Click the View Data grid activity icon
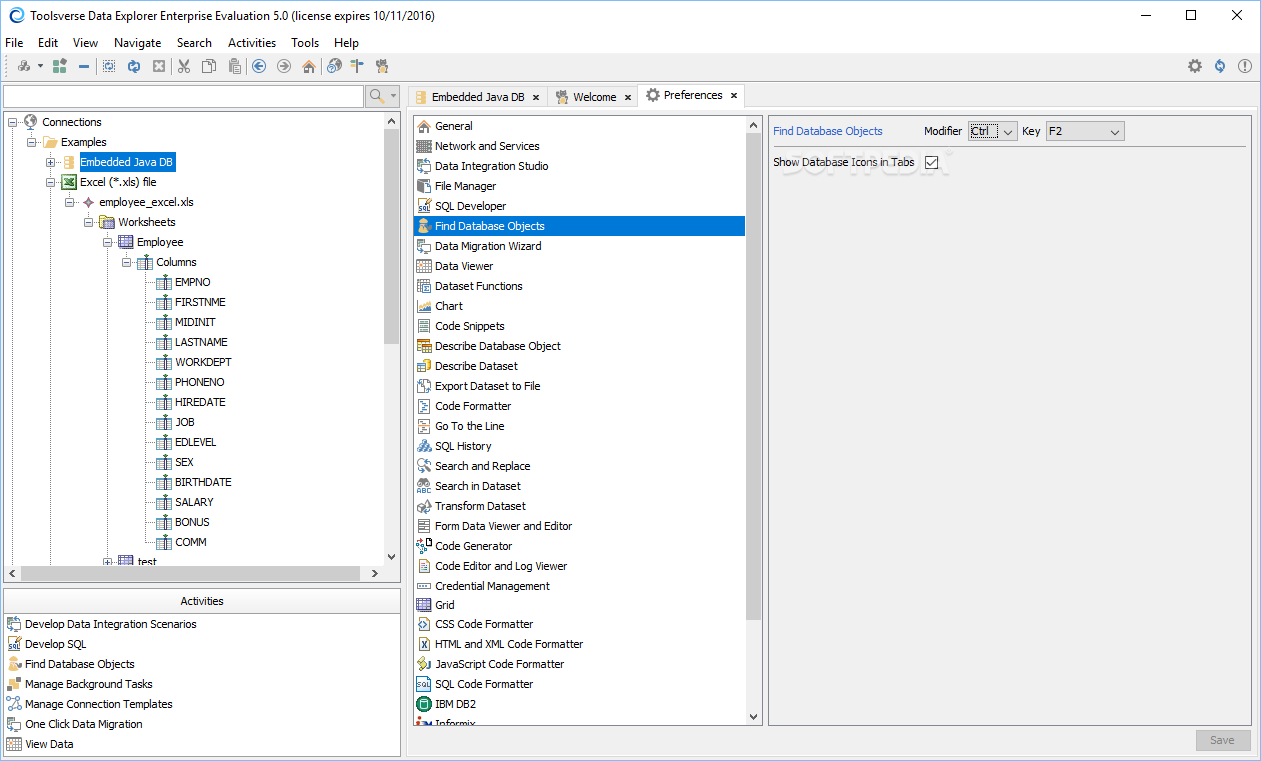The image size is (1261, 761). click(14, 744)
